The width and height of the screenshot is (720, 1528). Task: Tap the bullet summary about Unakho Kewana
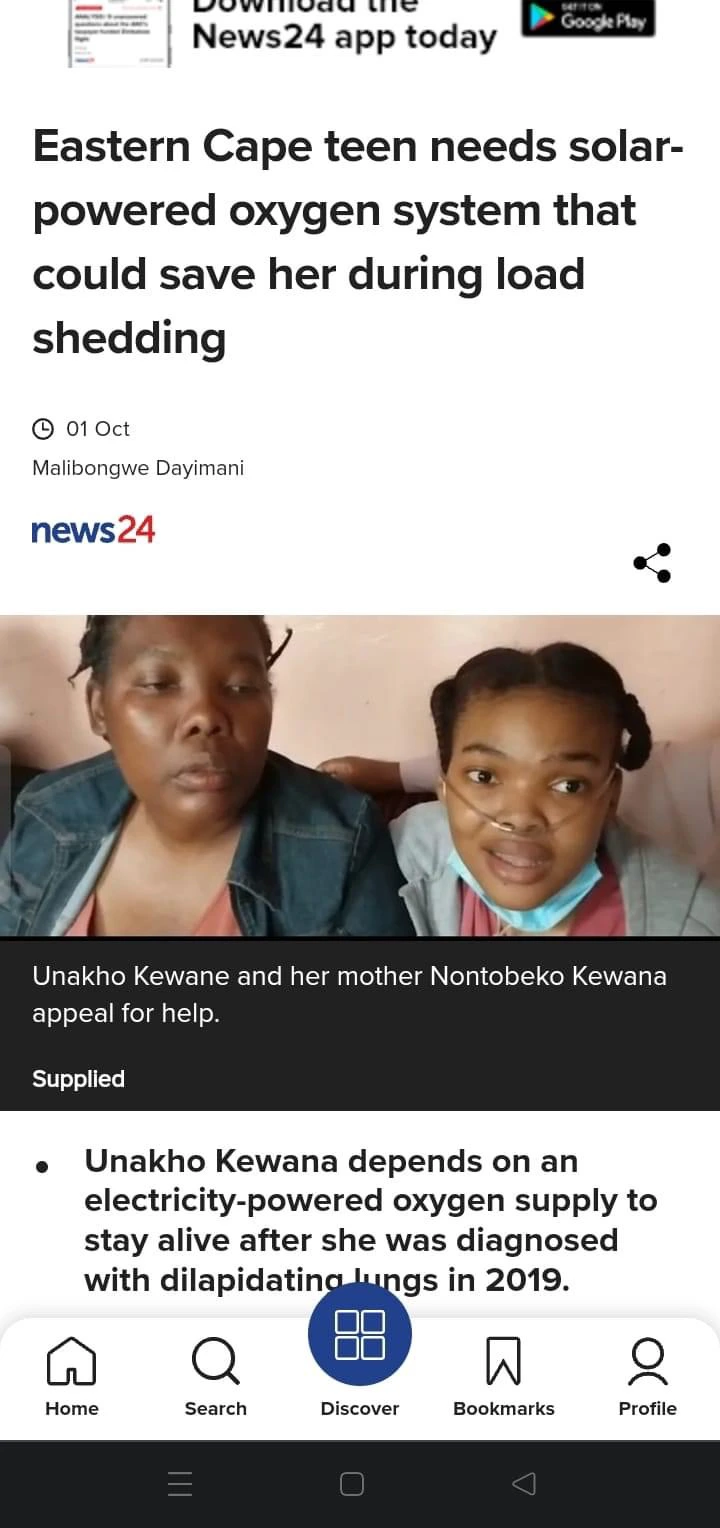[371, 1220]
